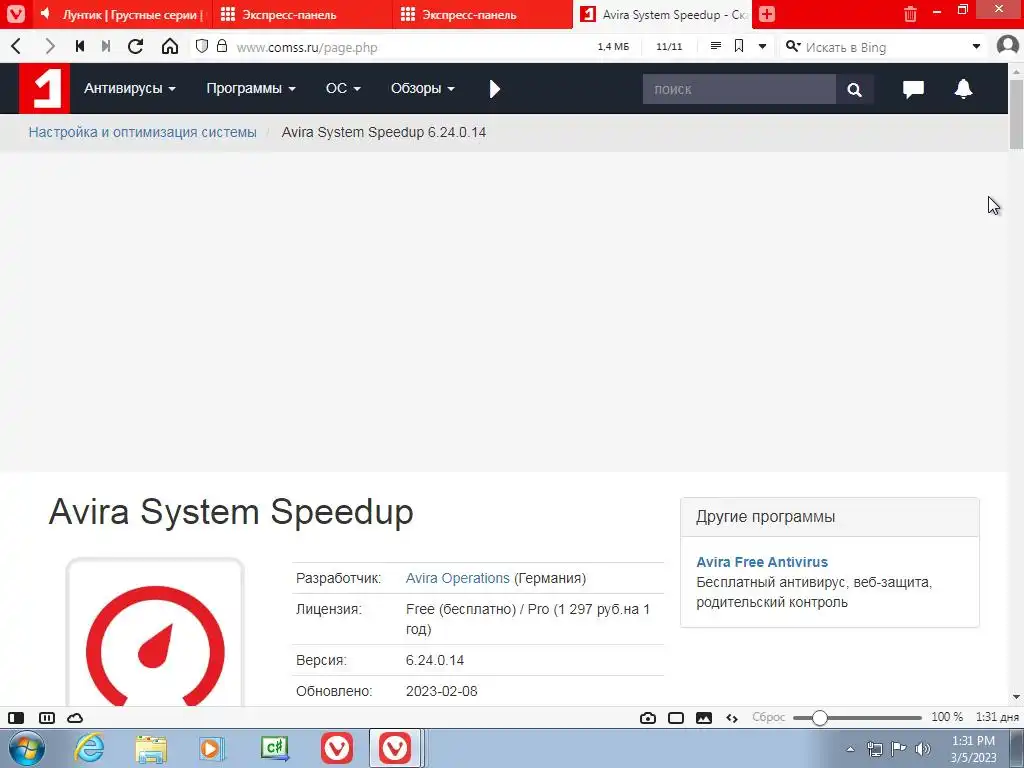This screenshot has width=1024, height=768.
Task: Show hidden system tray icons
Action: click(850, 749)
